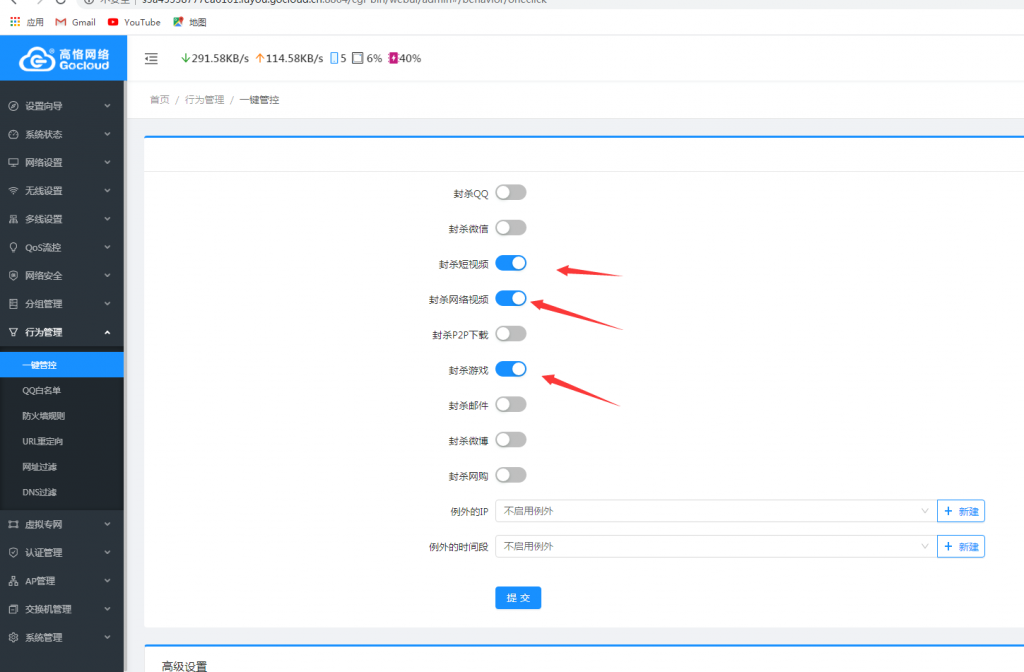Click the 无线设置 wifi icon
1024x672 pixels.
click(x=13, y=191)
